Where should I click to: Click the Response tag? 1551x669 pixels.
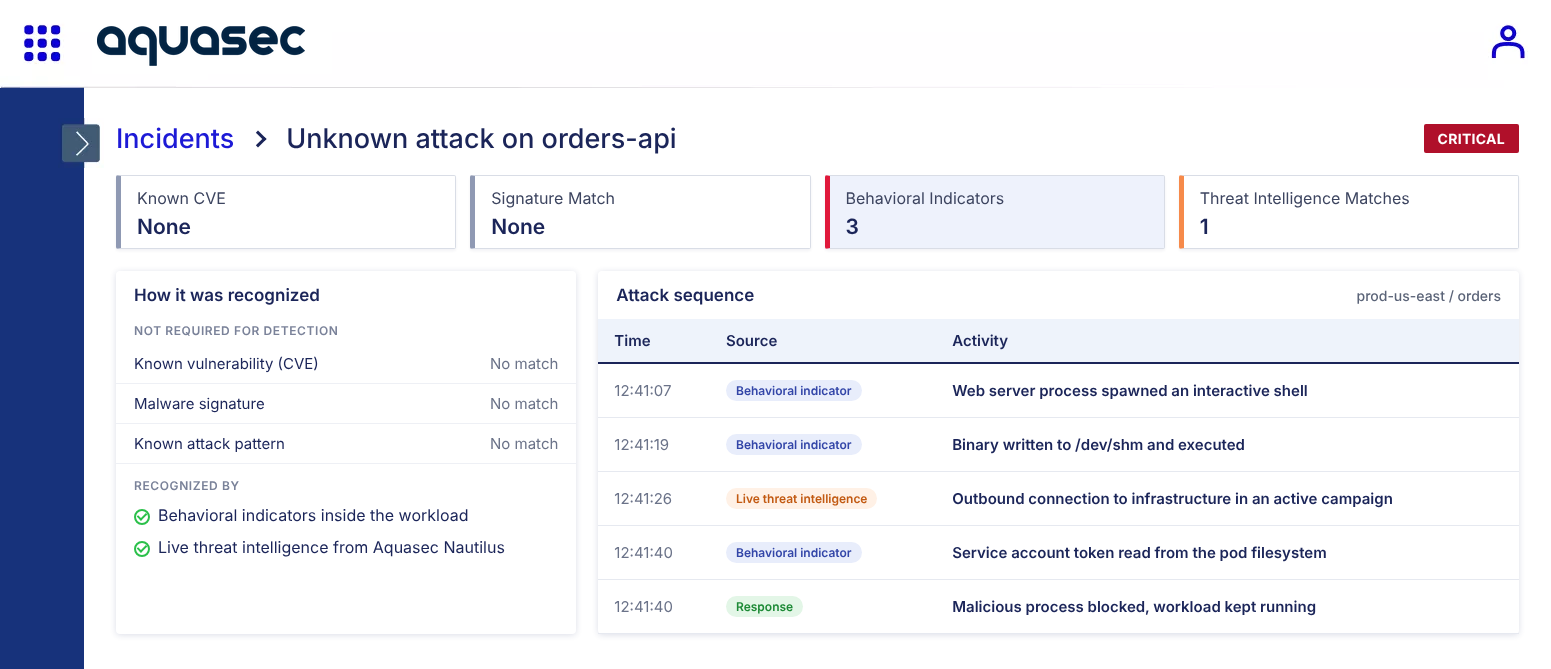coord(764,607)
